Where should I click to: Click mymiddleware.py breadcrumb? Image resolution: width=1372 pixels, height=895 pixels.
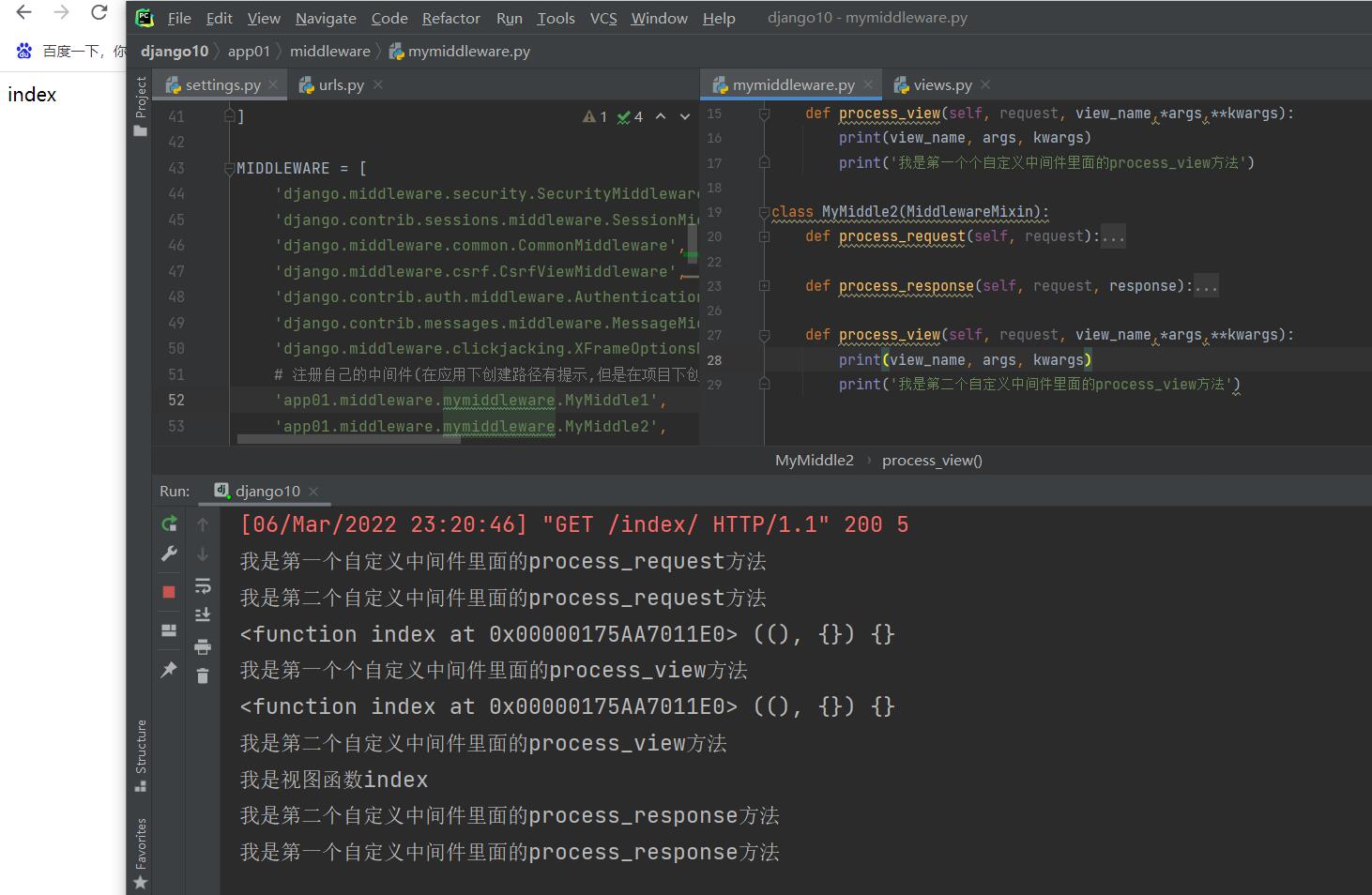(460, 51)
